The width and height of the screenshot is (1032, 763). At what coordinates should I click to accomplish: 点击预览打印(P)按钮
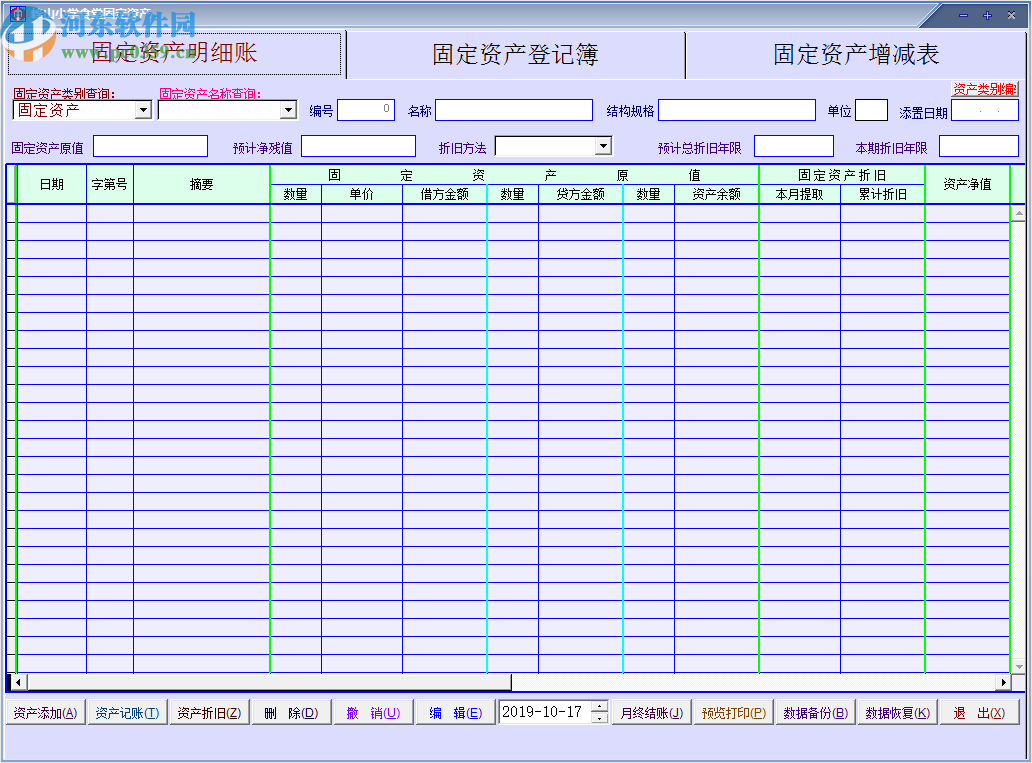click(731, 712)
